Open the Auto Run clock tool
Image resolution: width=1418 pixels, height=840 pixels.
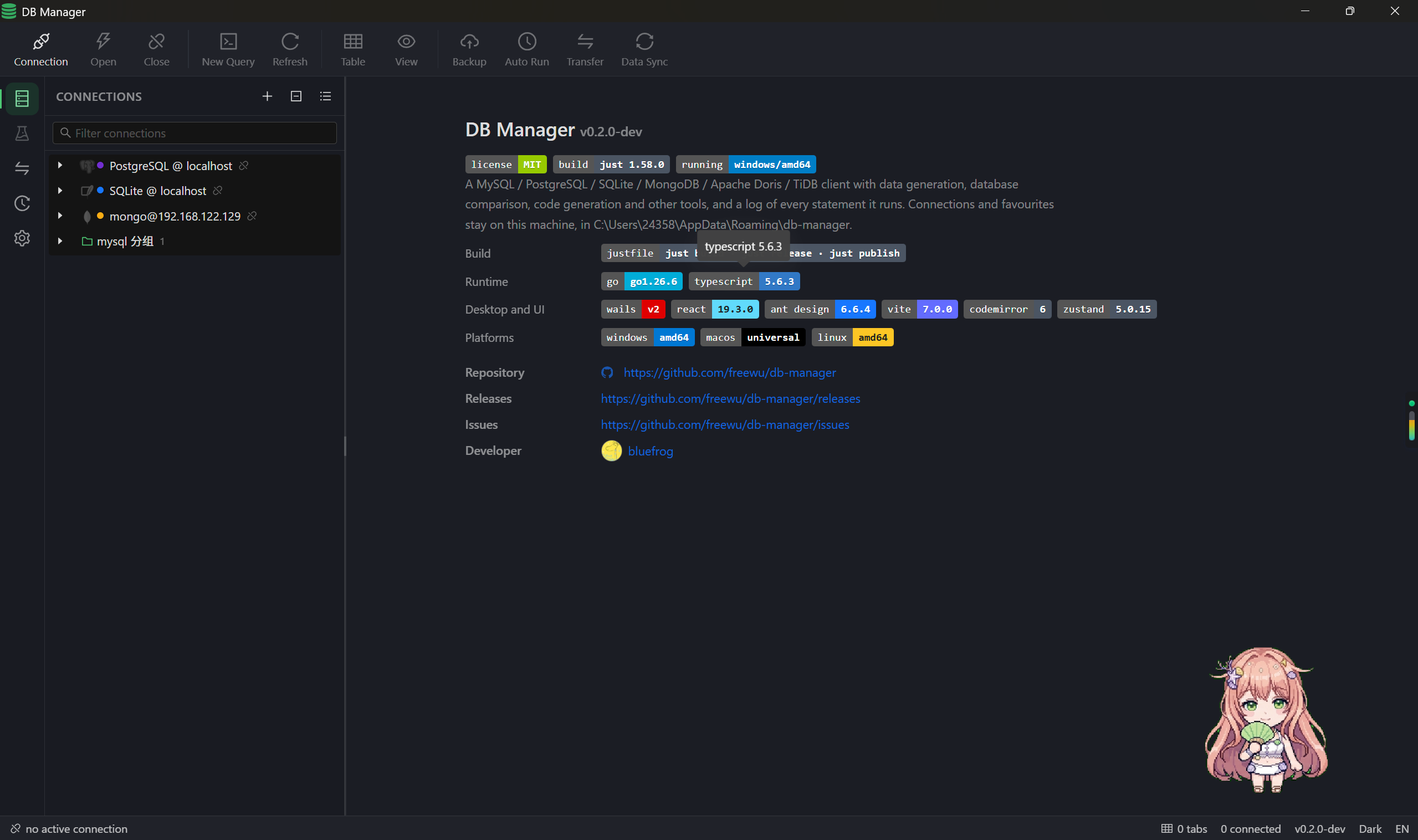(526, 49)
